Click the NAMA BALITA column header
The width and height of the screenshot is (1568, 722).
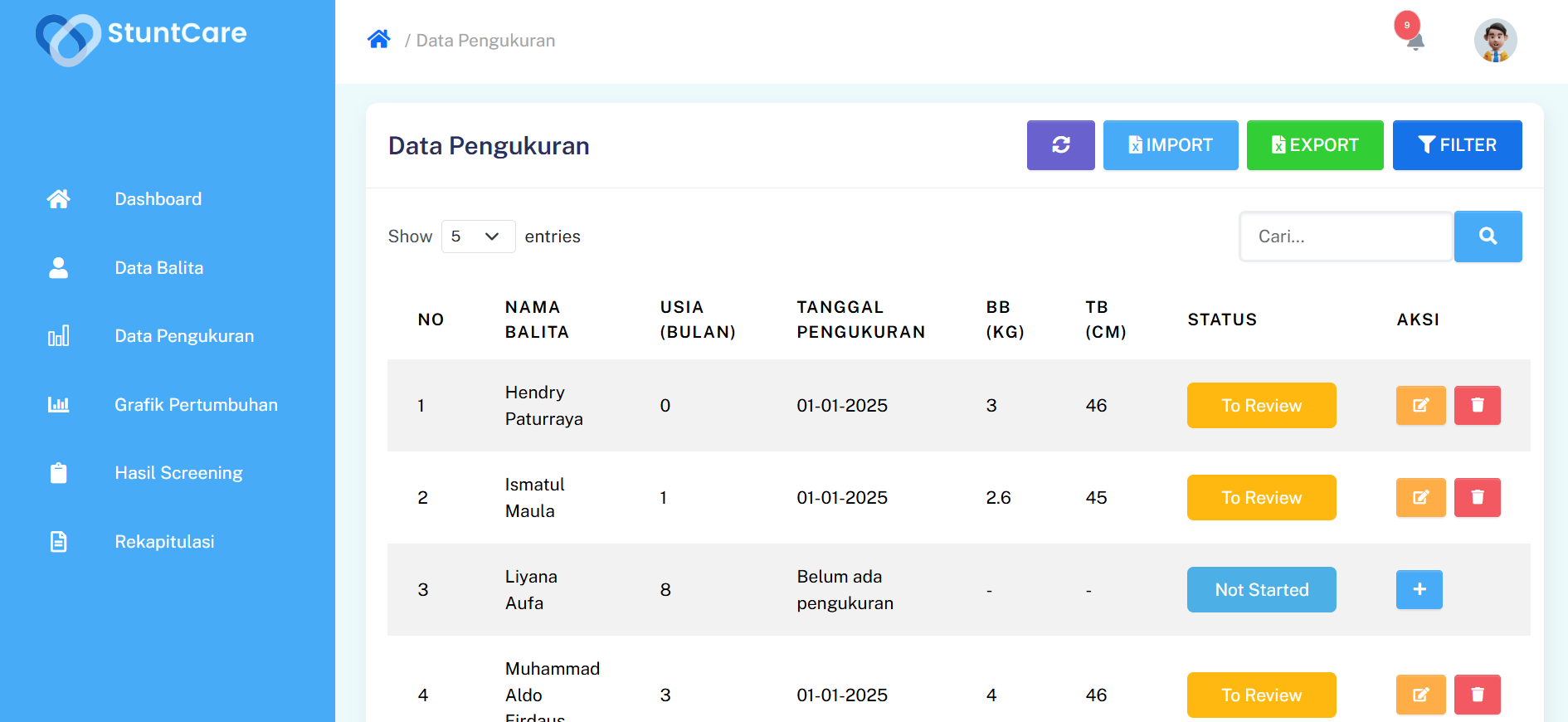(537, 320)
